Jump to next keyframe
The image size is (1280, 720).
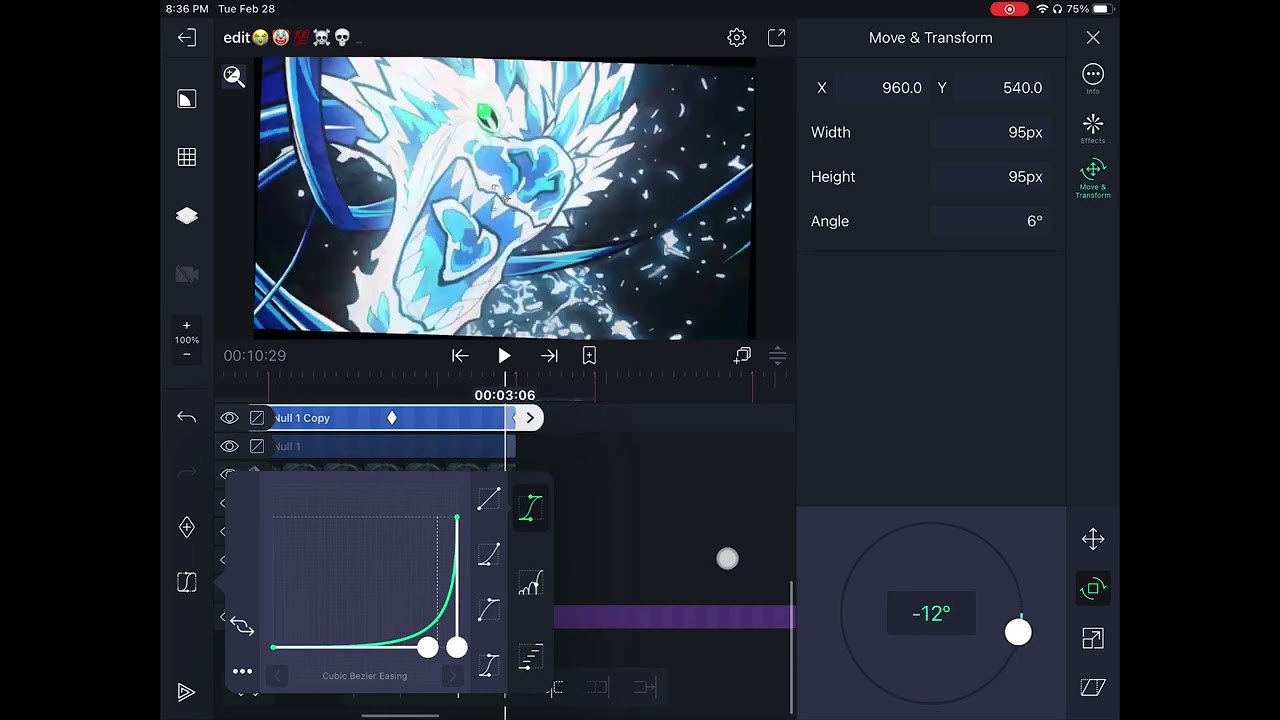[549, 355]
